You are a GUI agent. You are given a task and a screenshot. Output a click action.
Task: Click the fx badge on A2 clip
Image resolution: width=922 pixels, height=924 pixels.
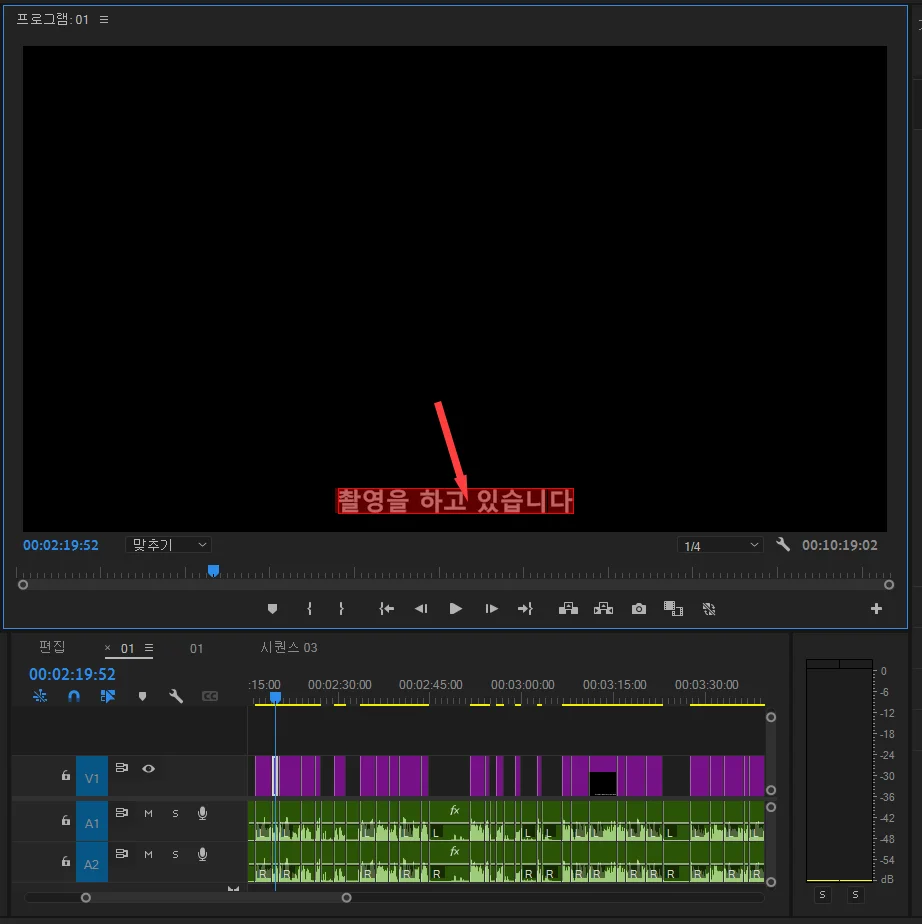pyautogui.click(x=454, y=851)
